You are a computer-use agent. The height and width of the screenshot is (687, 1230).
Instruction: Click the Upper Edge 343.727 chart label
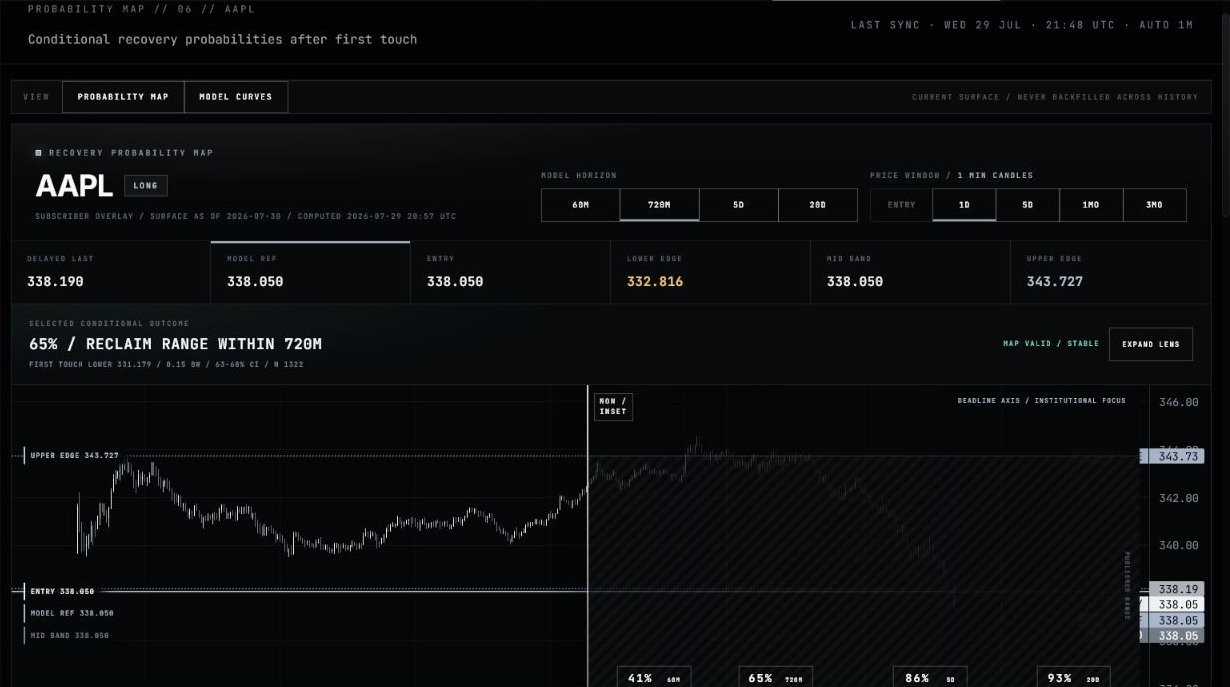point(73,456)
